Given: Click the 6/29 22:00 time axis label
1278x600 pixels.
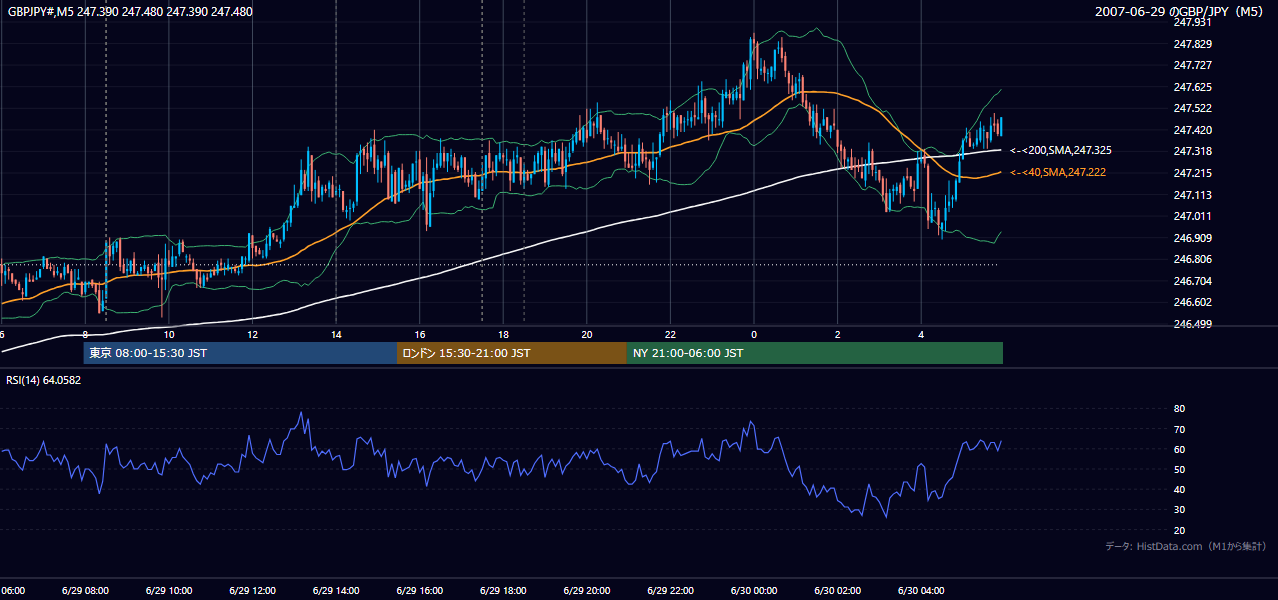Looking at the screenshot, I should (x=670, y=591).
